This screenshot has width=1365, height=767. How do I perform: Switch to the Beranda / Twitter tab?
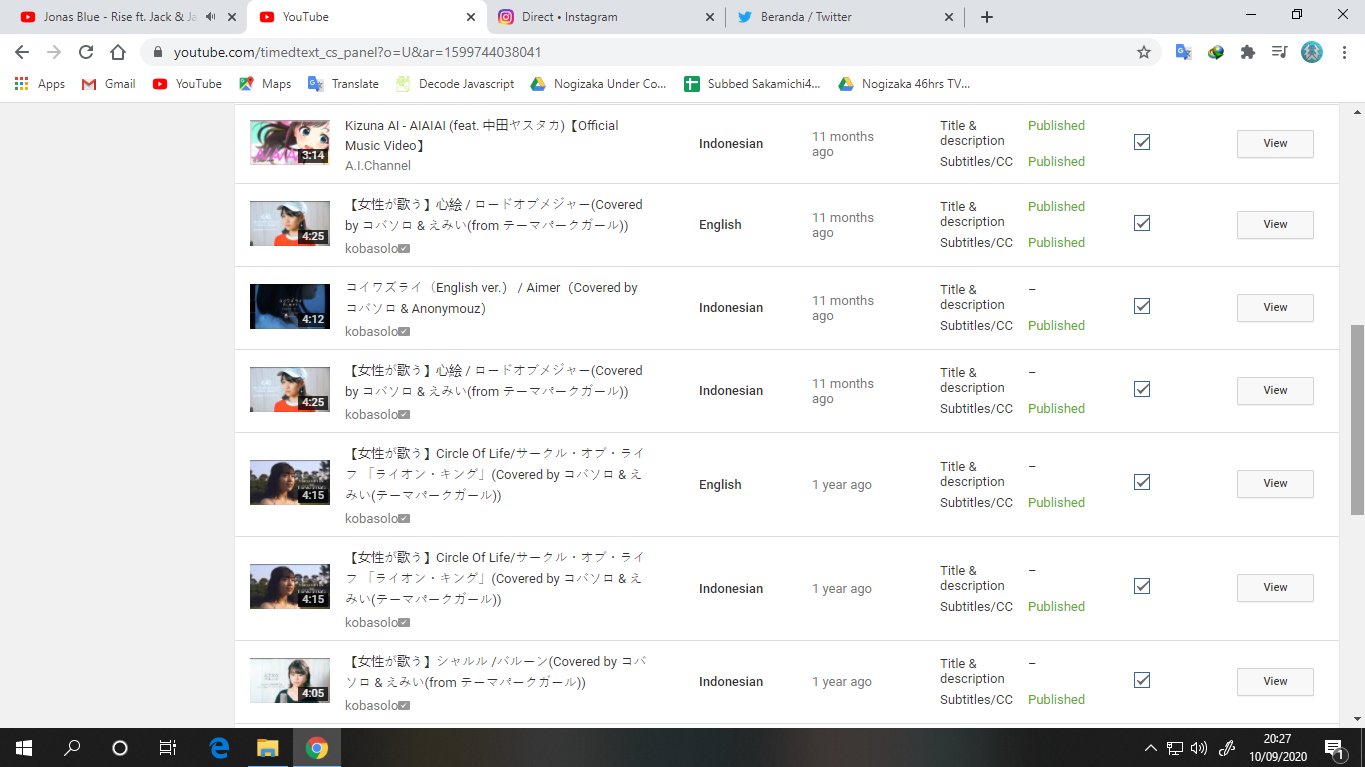coord(850,17)
